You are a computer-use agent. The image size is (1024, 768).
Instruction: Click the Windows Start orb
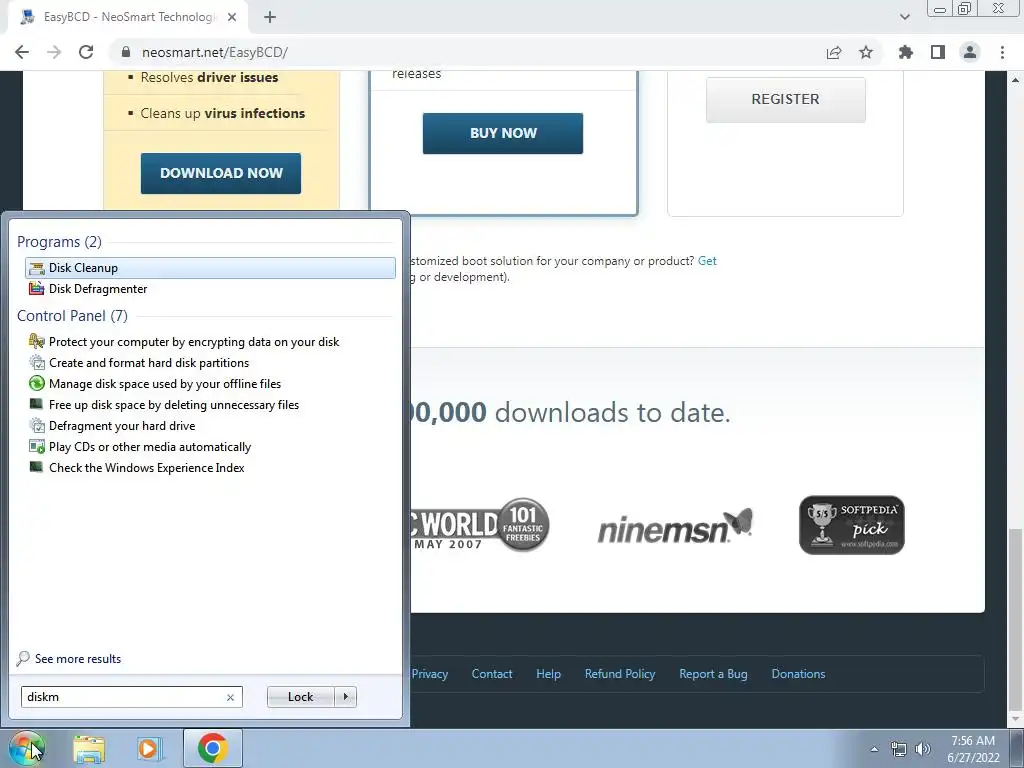[x=27, y=748]
